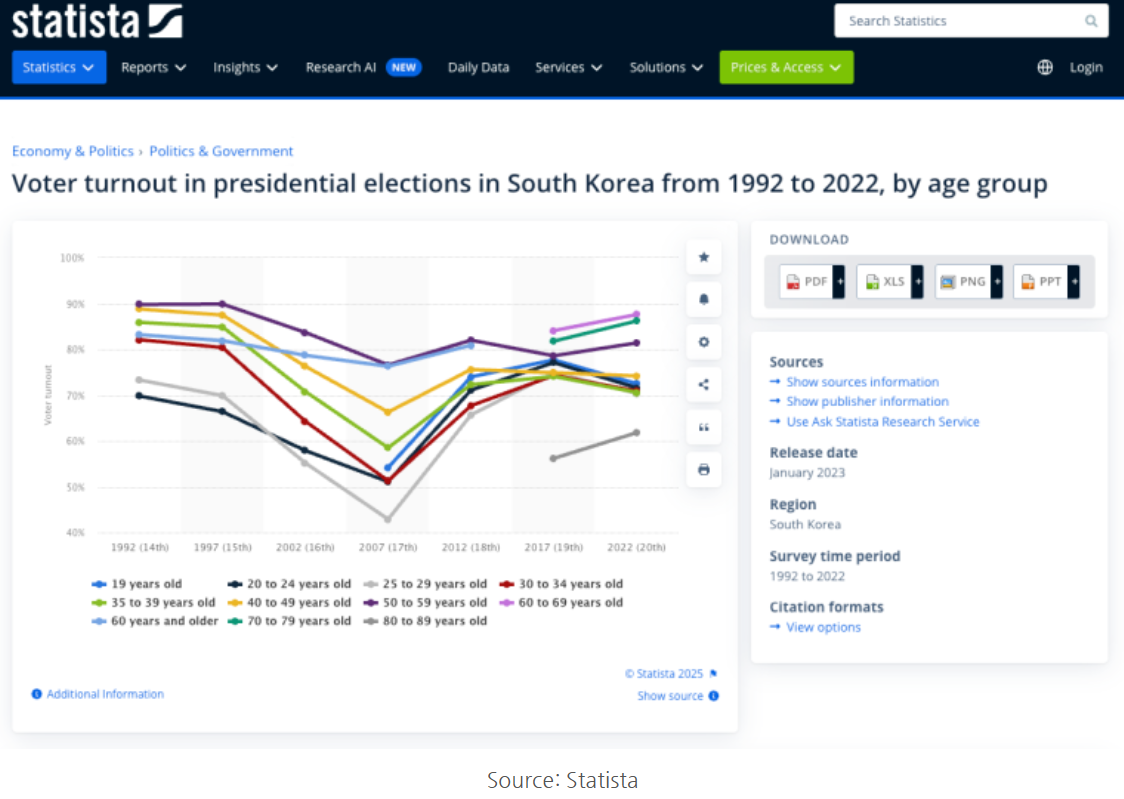Screen dimensions: 1124x799
Task: Click the Show sources information link
Action: tap(862, 382)
